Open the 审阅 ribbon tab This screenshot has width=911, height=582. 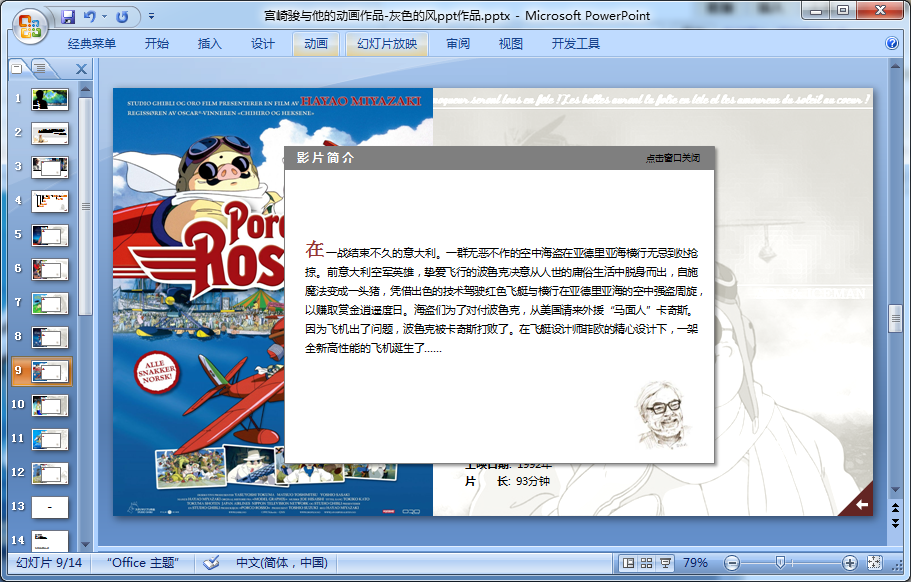pyautogui.click(x=458, y=44)
